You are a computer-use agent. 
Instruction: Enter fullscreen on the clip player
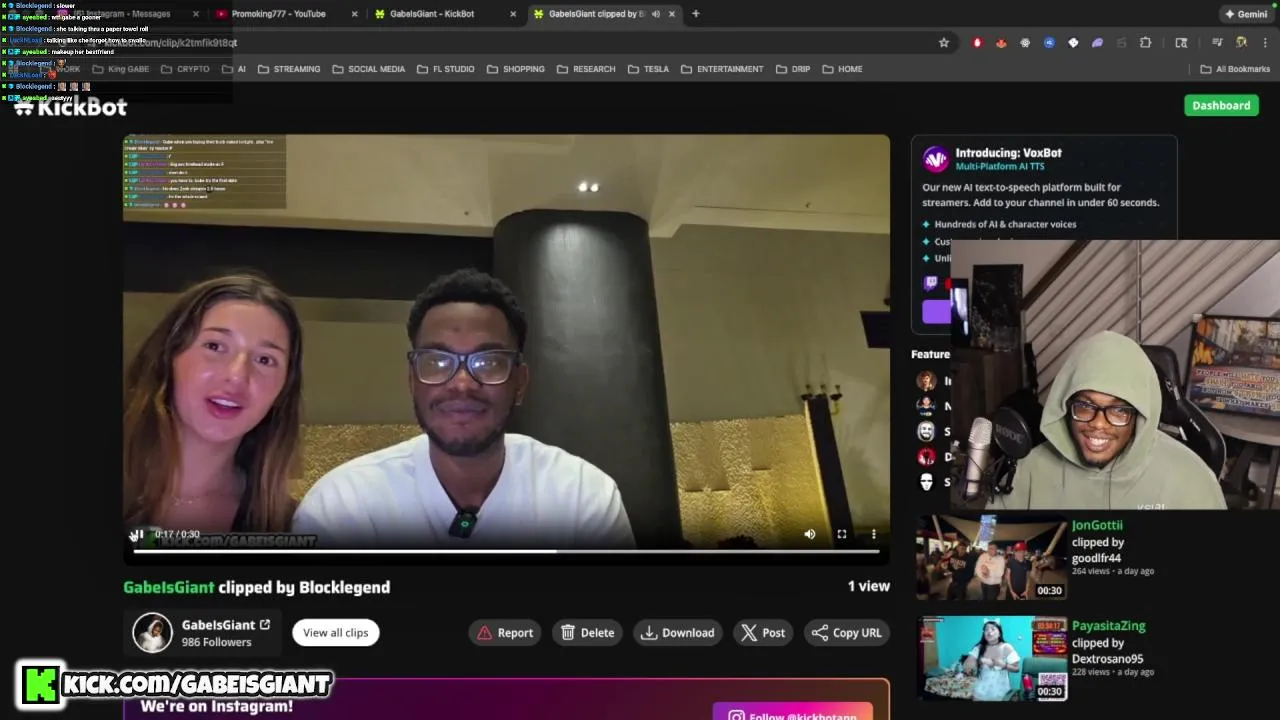(x=842, y=534)
